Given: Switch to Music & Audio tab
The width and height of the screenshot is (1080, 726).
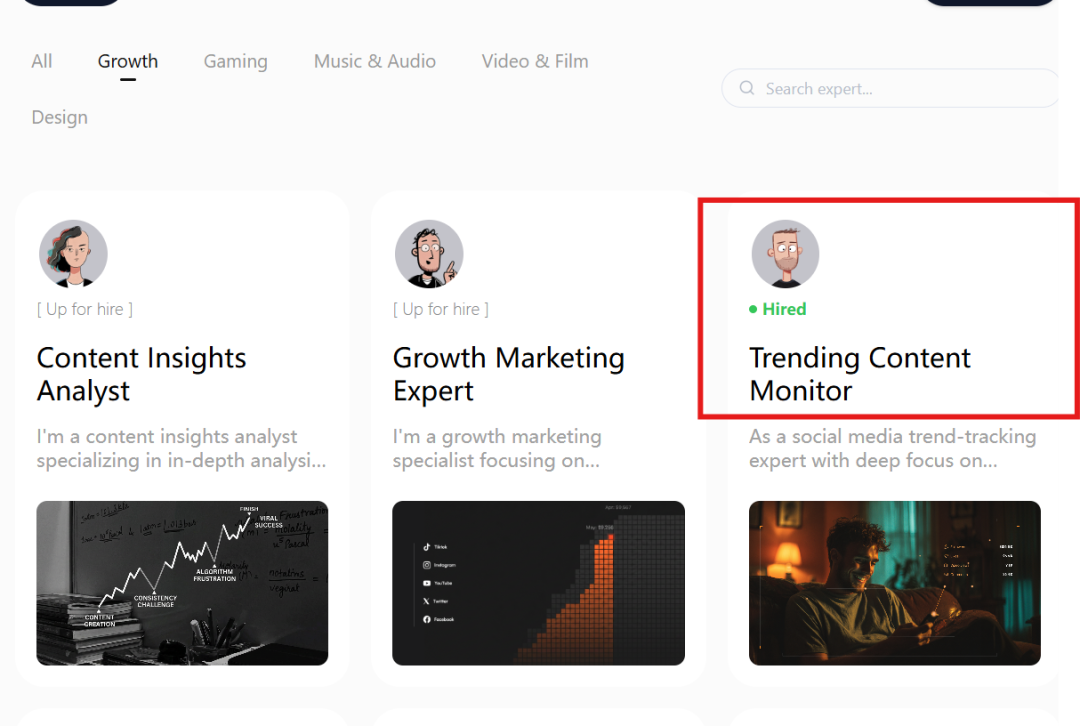Looking at the screenshot, I should coord(375,61).
